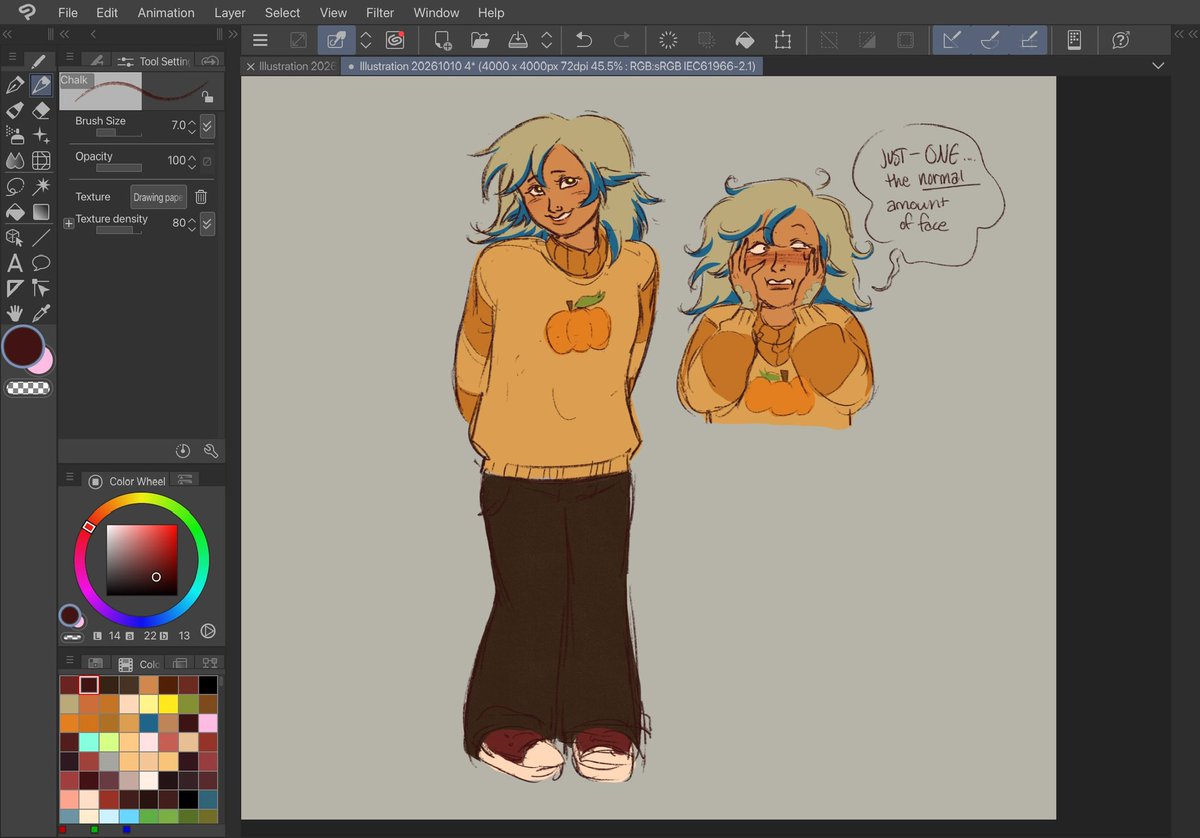Expand Texture density plus options
The width and height of the screenshot is (1200, 838).
click(x=69, y=223)
